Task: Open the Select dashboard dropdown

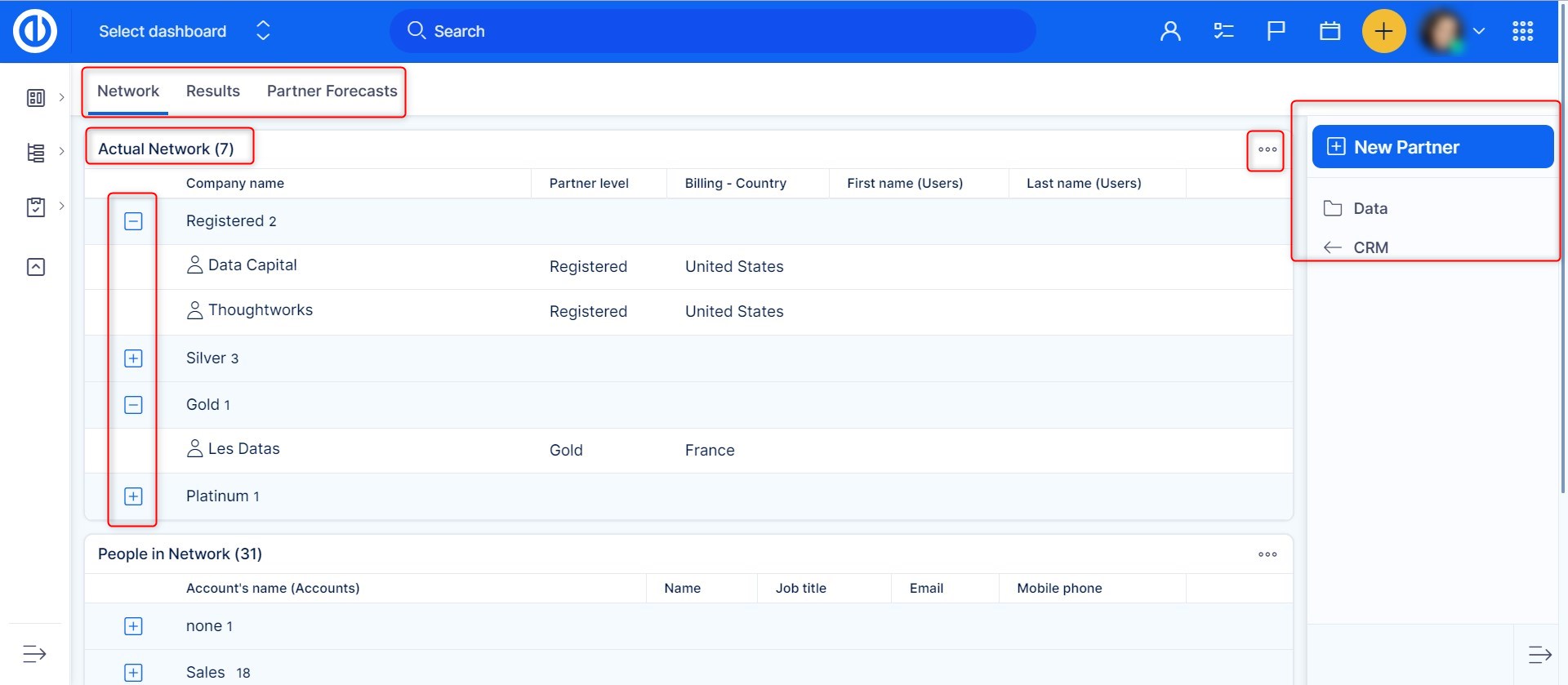Action: click(184, 31)
